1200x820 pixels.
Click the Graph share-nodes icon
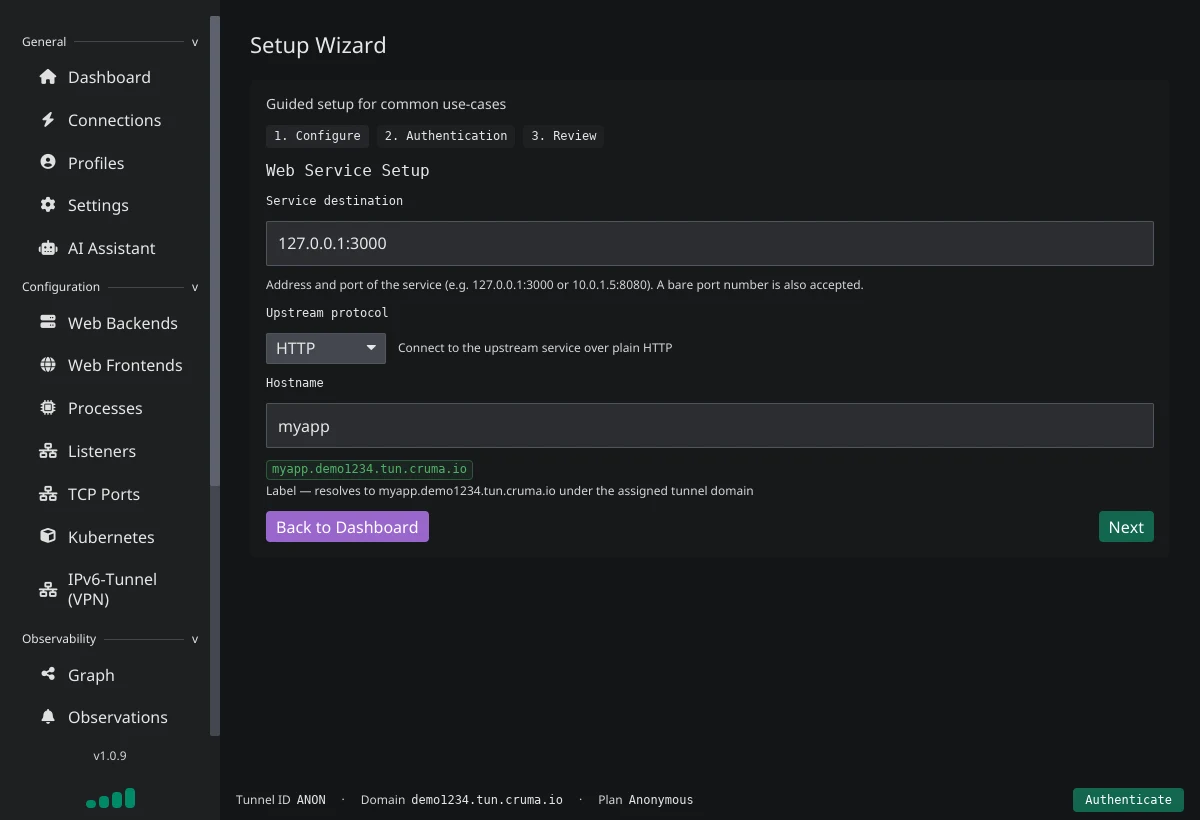click(x=48, y=674)
